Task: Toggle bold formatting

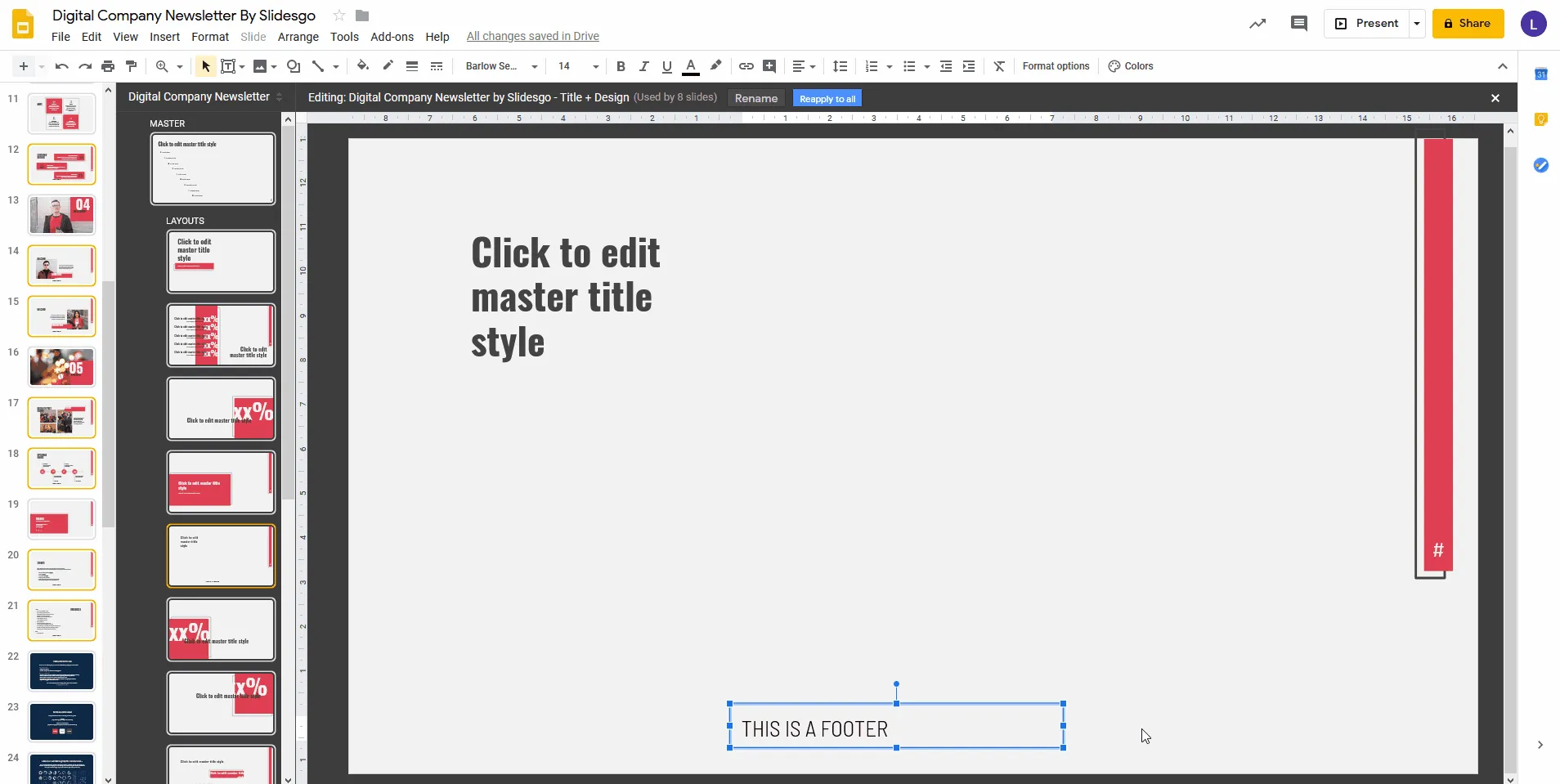Action: pyautogui.click(x=620, y=66)
